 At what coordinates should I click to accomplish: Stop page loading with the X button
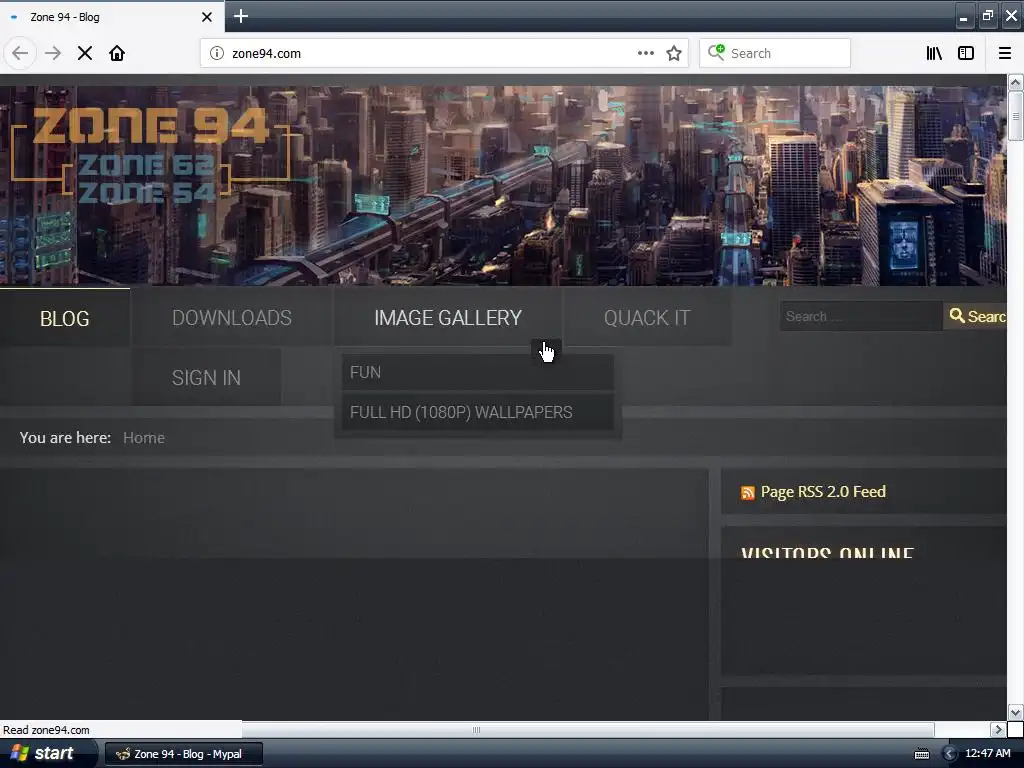point(85,53)
